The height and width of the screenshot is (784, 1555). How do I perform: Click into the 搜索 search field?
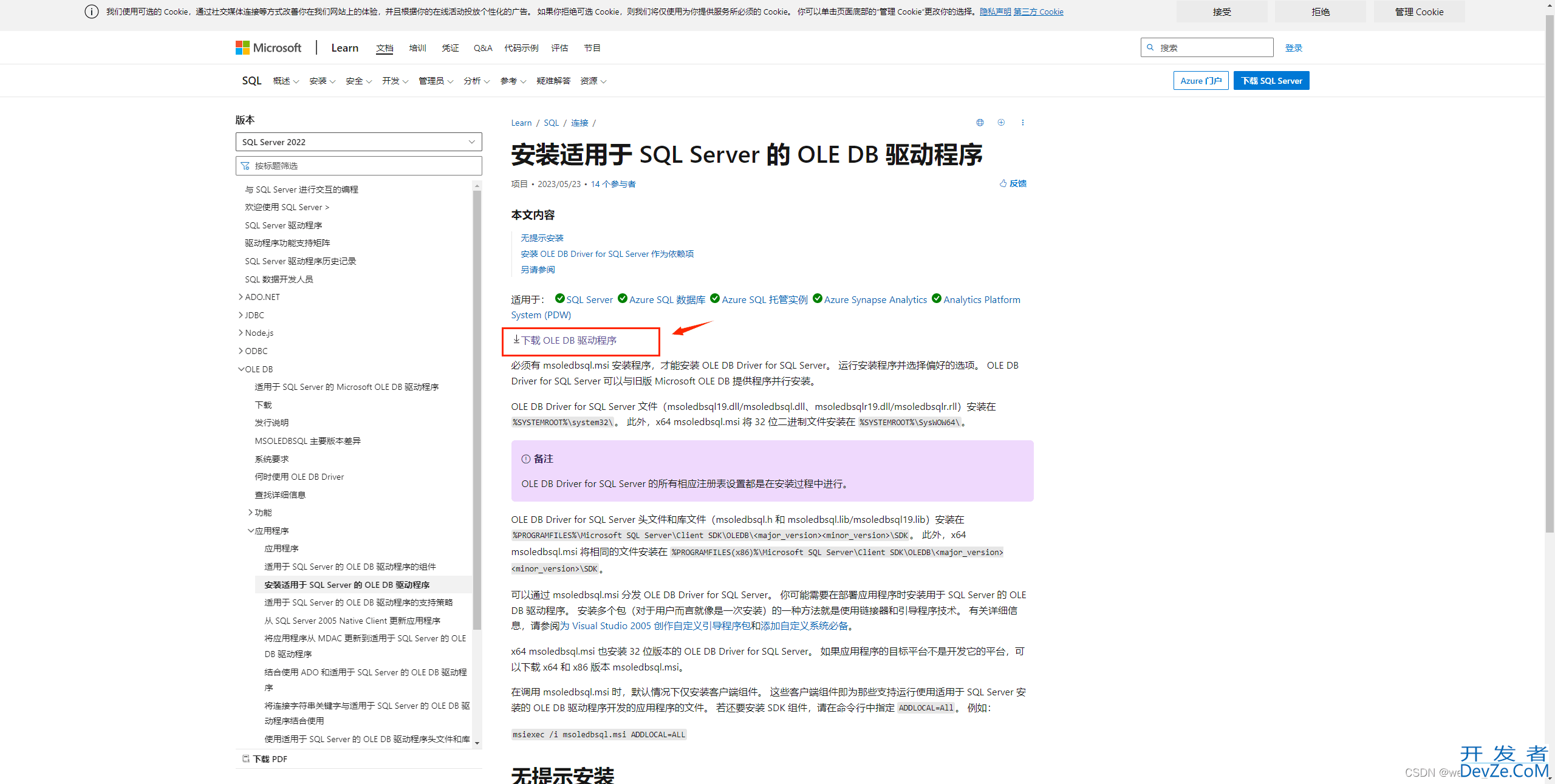(x=1206, y=47)
